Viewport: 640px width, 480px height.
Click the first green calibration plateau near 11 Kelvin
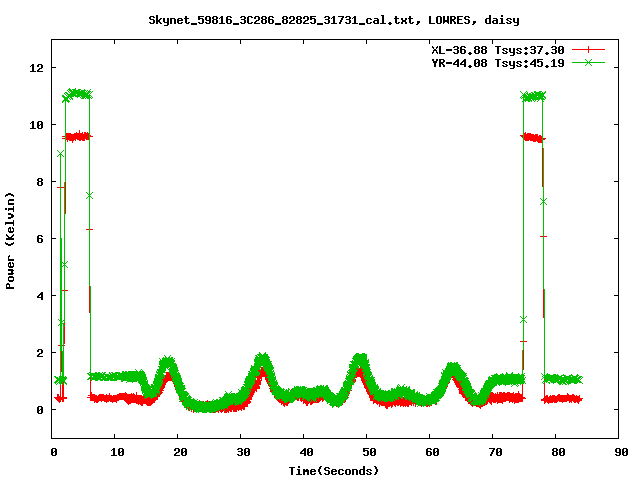click(x=78, y=94)
